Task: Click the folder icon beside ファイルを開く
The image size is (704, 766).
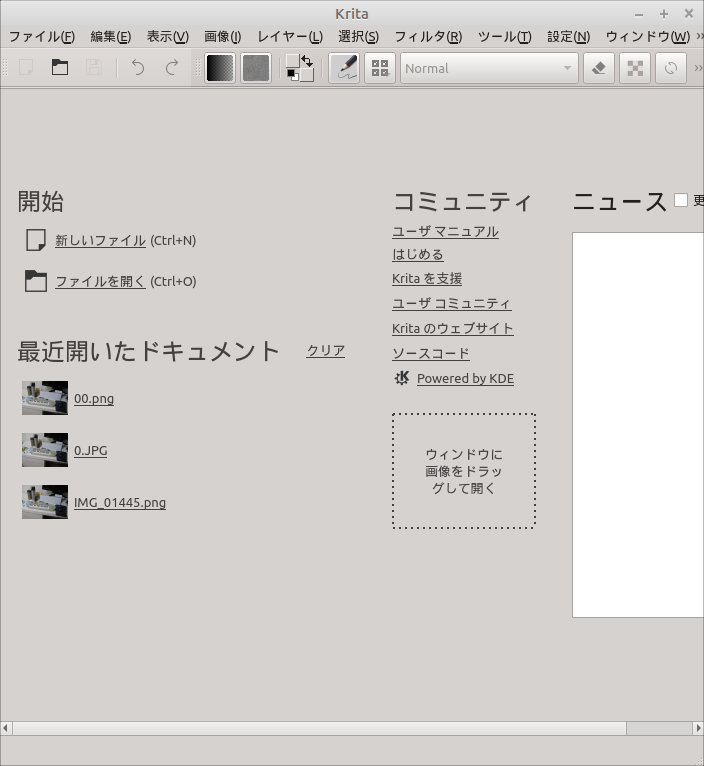Action: 36,281
